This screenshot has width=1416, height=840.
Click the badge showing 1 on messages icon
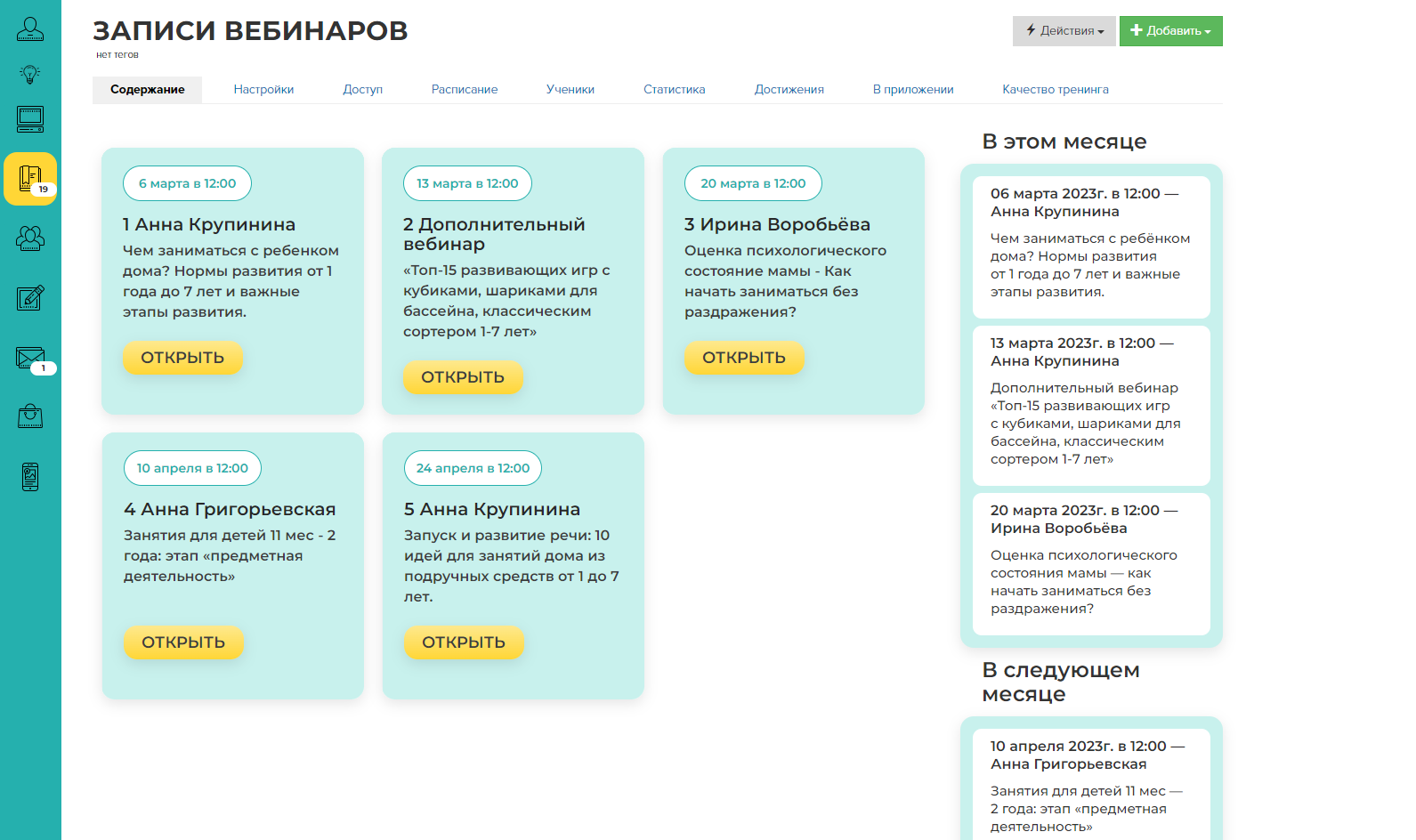pyautogui.click(x=44, y=368)
